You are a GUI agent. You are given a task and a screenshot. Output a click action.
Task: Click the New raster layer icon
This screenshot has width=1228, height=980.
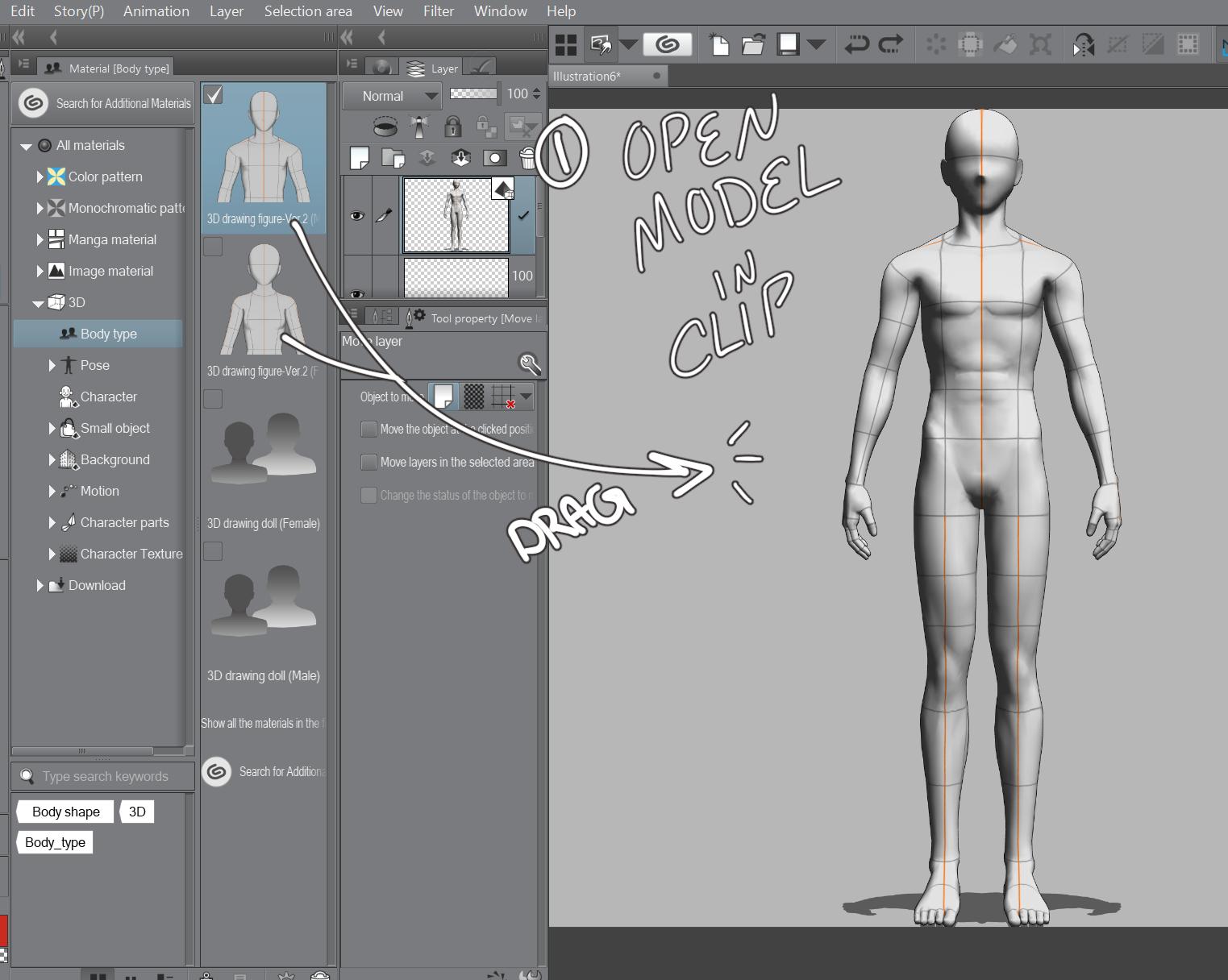pyautogui.click(x=360, y=158)
